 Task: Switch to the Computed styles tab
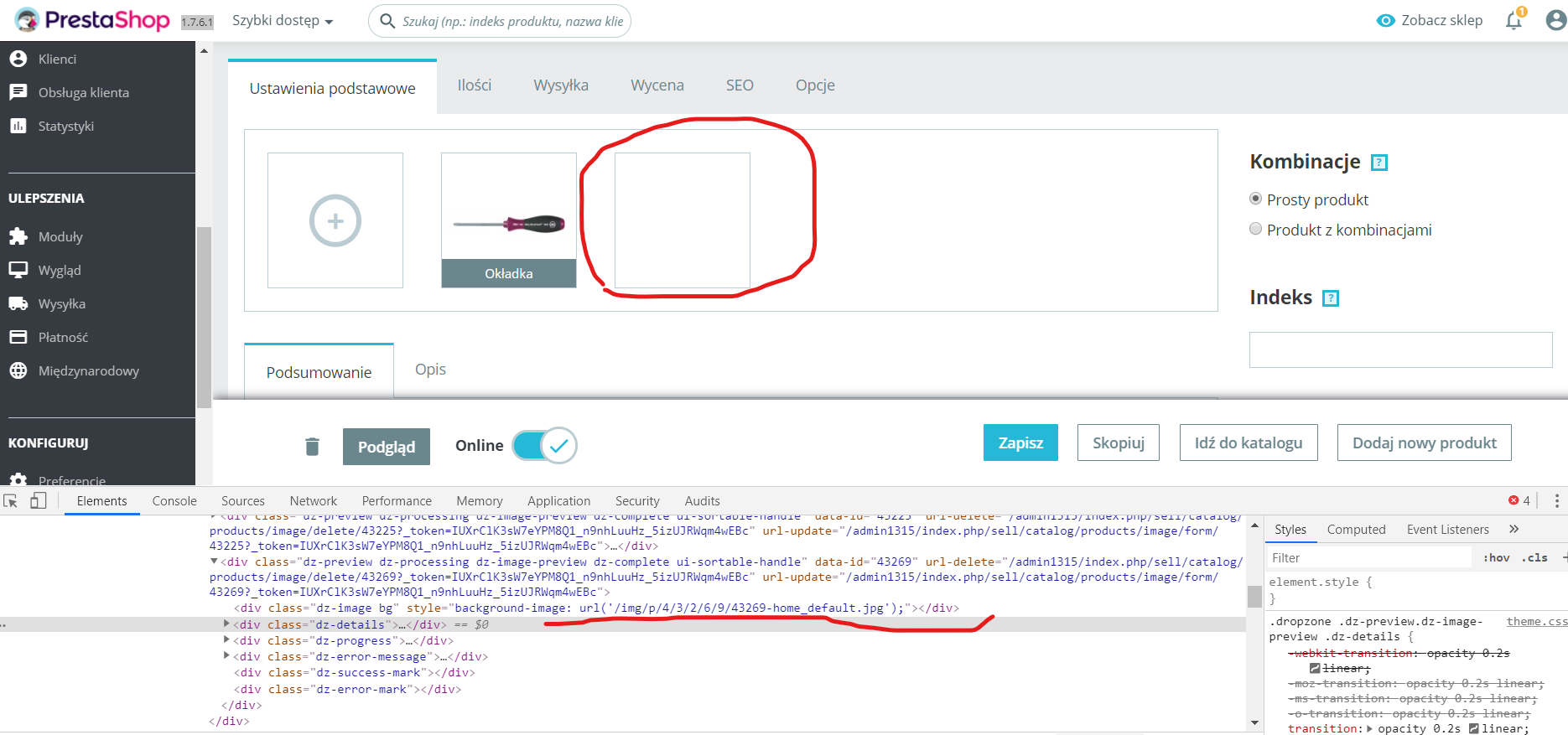click(1356, 530)
